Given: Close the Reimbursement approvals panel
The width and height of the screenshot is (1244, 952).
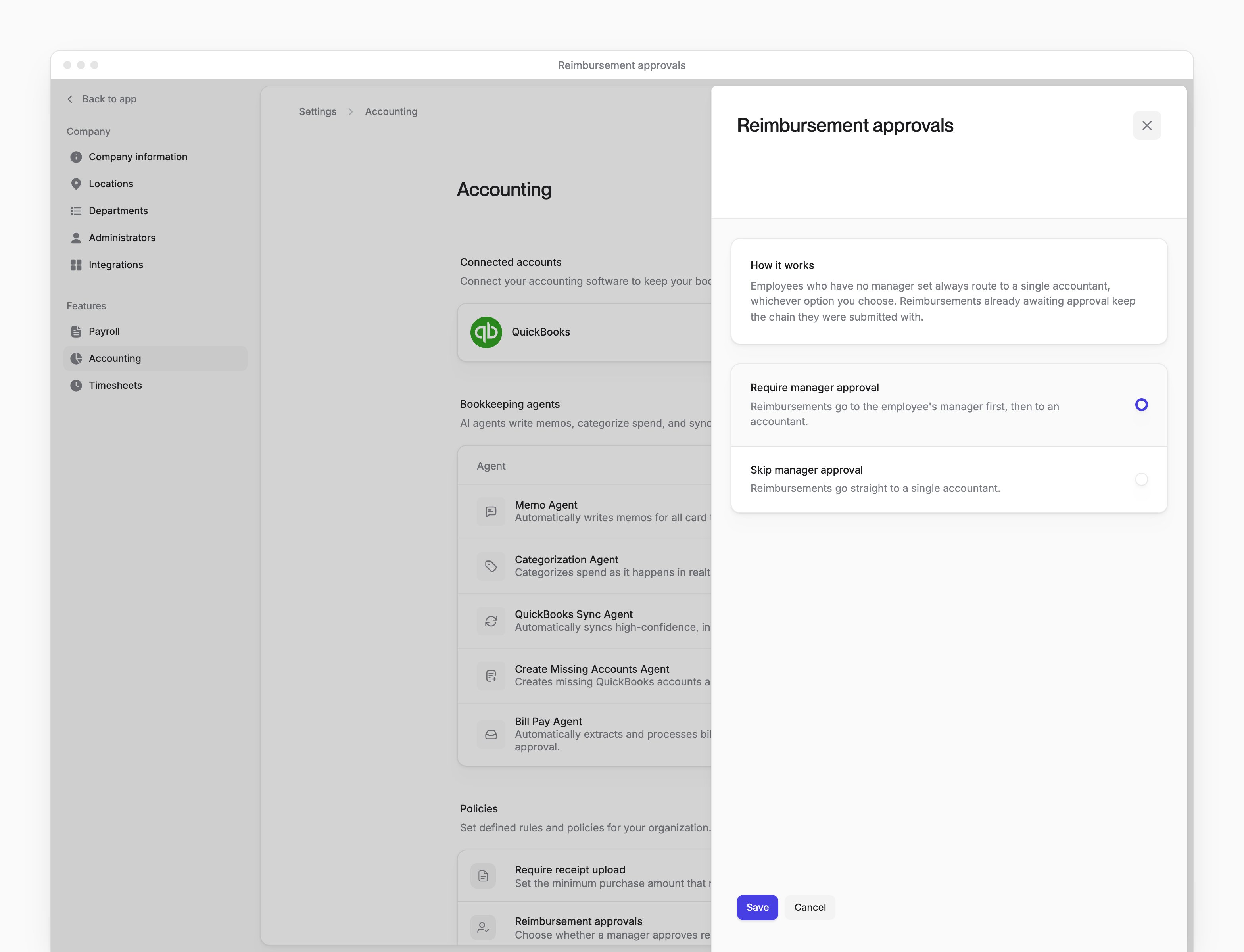Looking at the screenshot, I should (x=1146, y=125).
